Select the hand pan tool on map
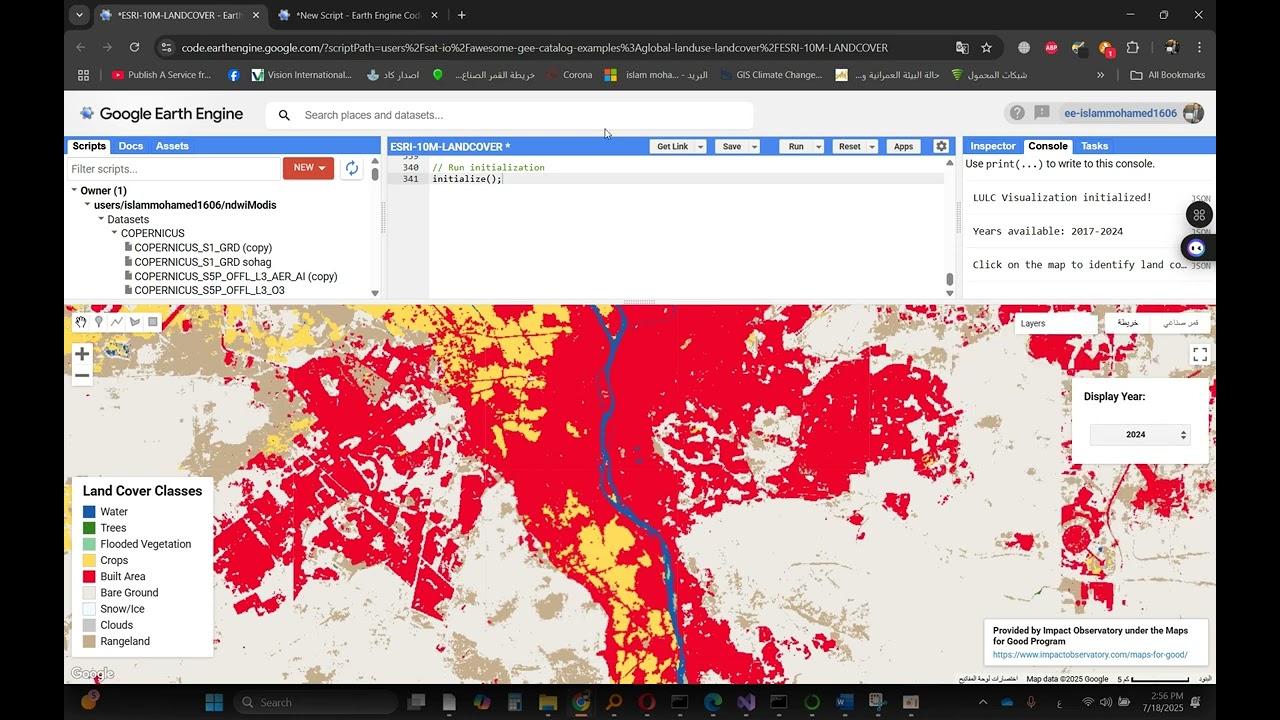 [81, 322]
